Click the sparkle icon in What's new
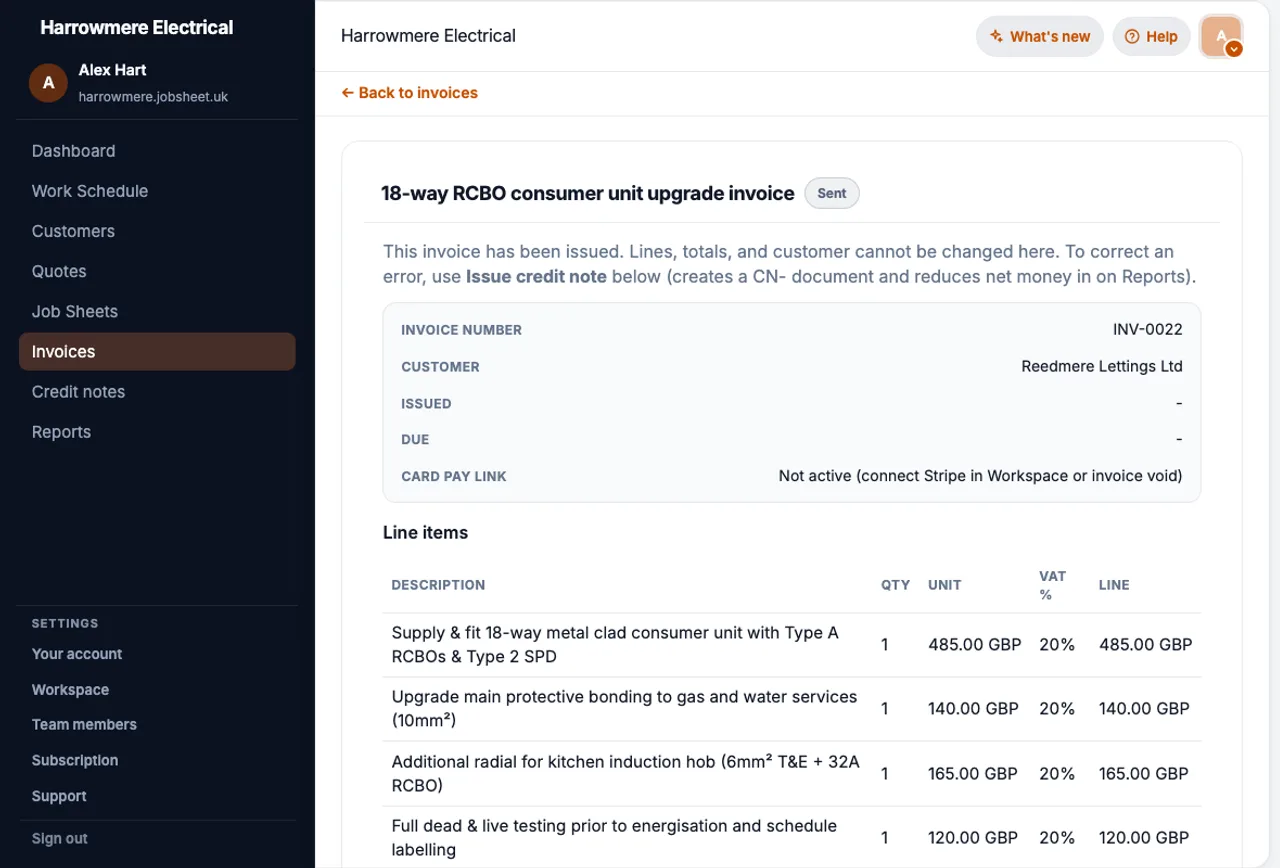The image size is (1280, 868). tap(996, 37)
